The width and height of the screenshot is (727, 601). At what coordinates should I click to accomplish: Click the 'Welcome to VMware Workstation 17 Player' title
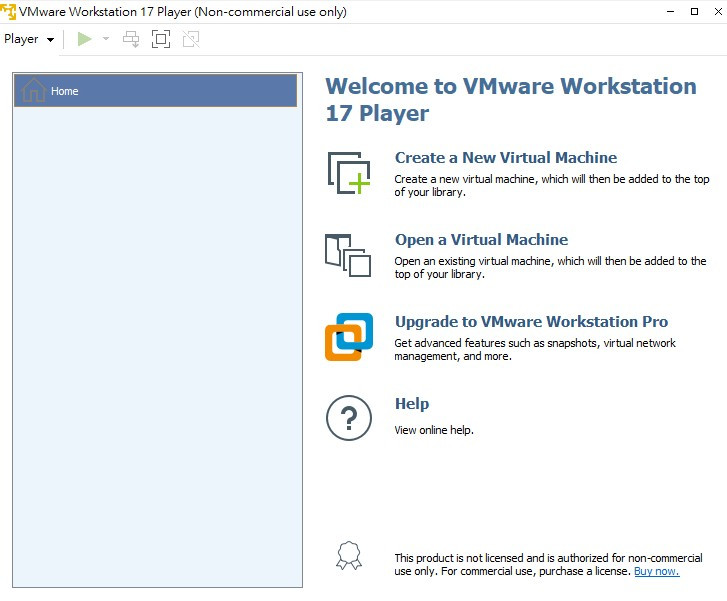(511, 100)
